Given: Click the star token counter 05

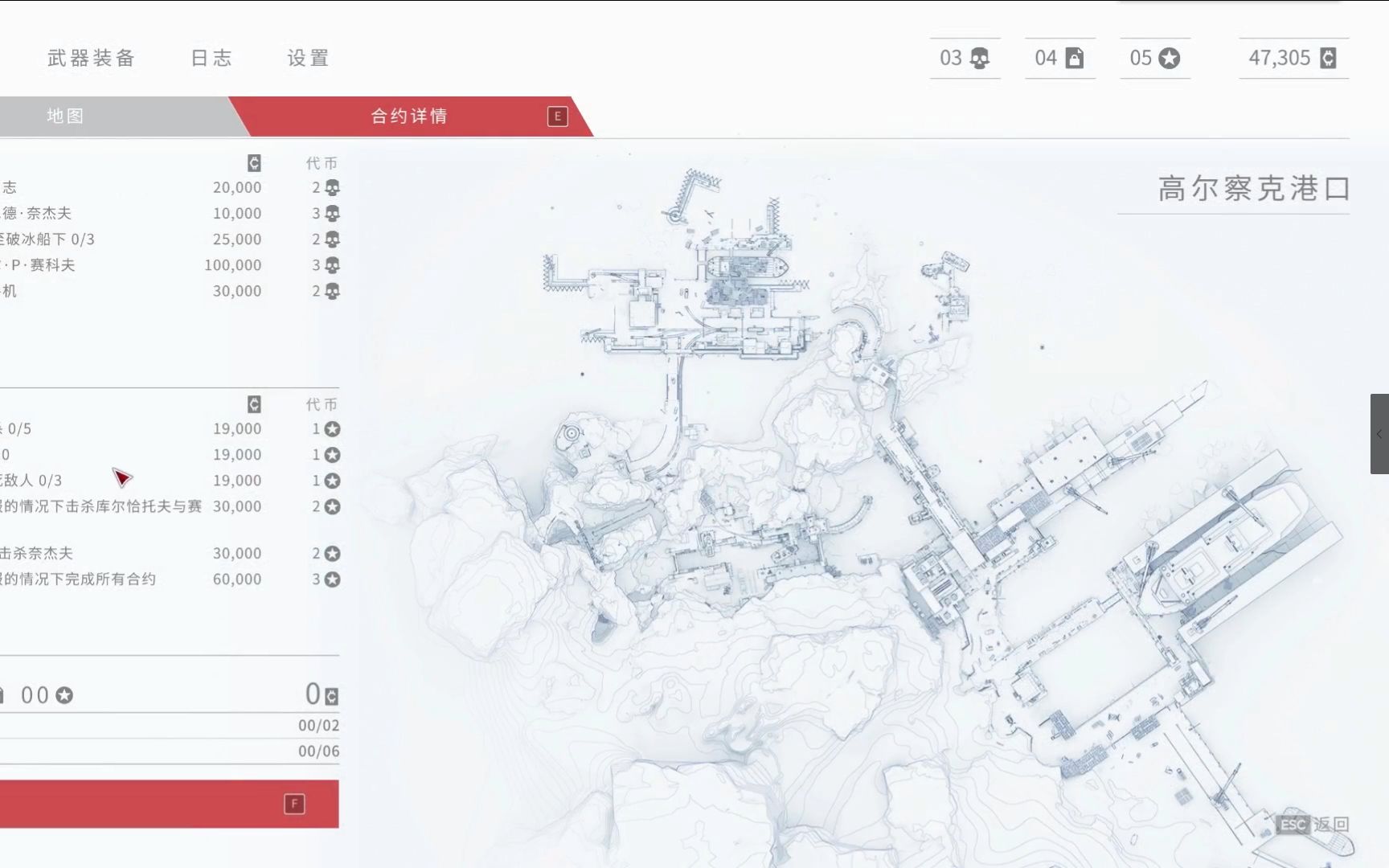Looking at the screenshot, I should 1154,58.
